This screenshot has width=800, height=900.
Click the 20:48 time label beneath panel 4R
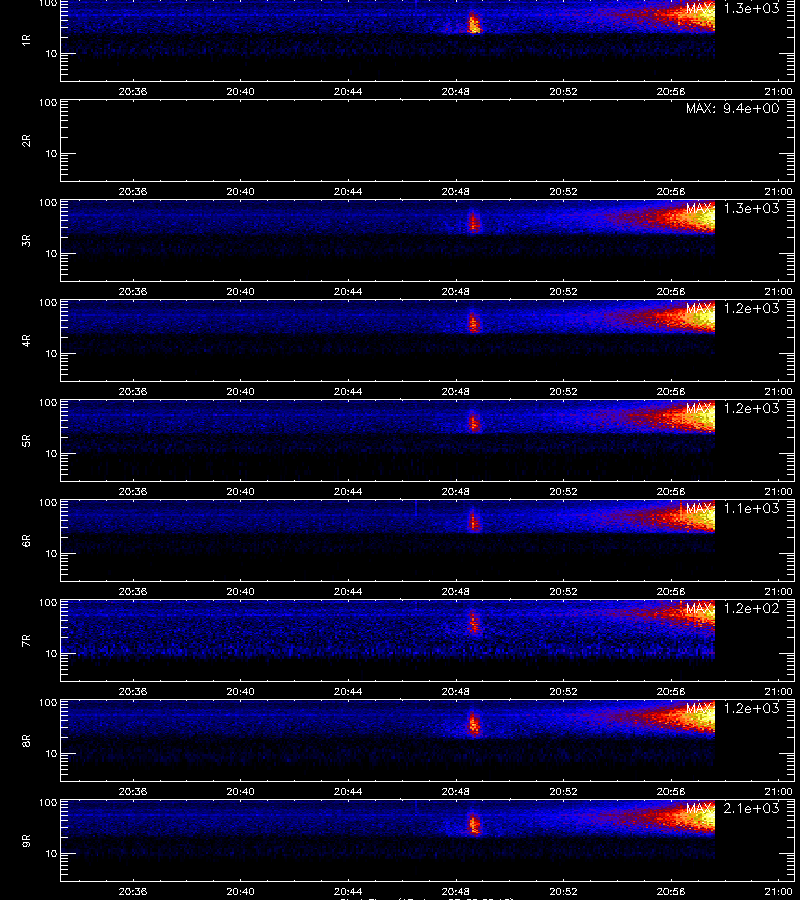click(456, 391)
